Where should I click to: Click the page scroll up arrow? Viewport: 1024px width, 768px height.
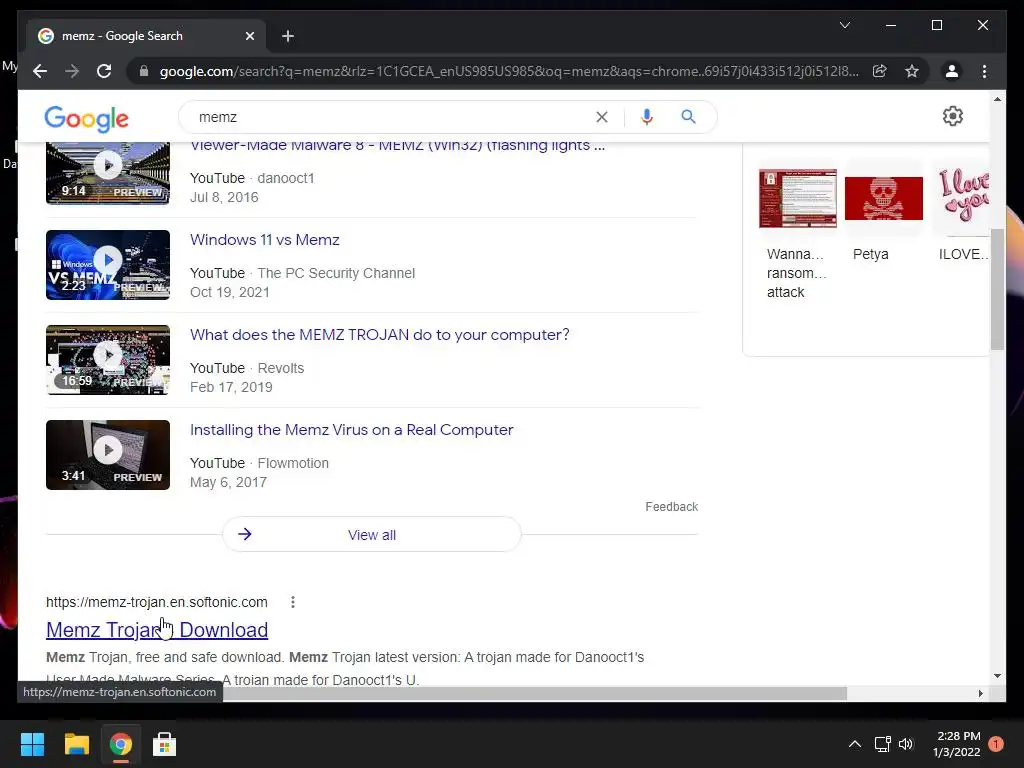coord(997,99)
